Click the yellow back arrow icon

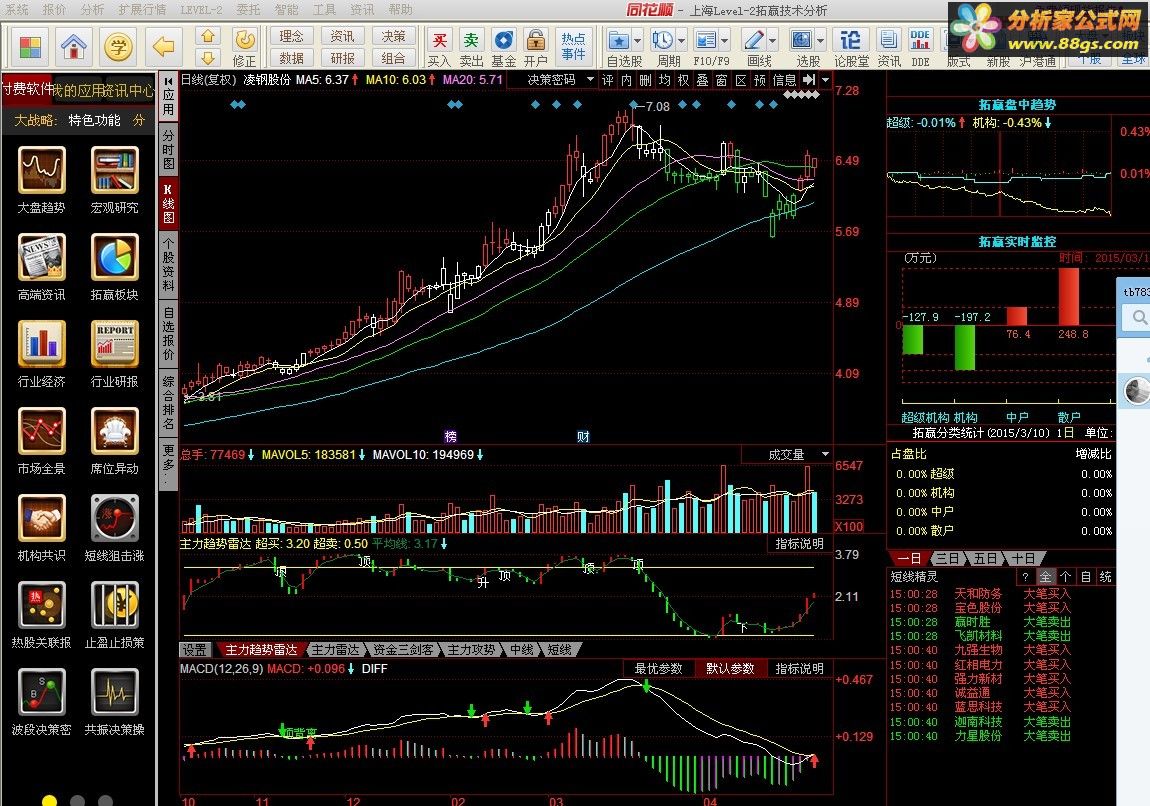[x=163, y=48]
